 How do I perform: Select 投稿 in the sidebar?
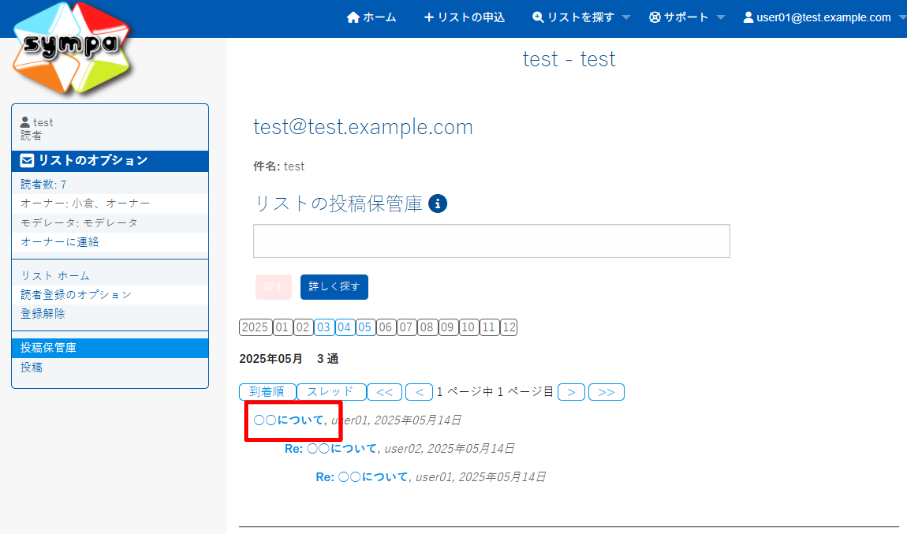point(31,367)
